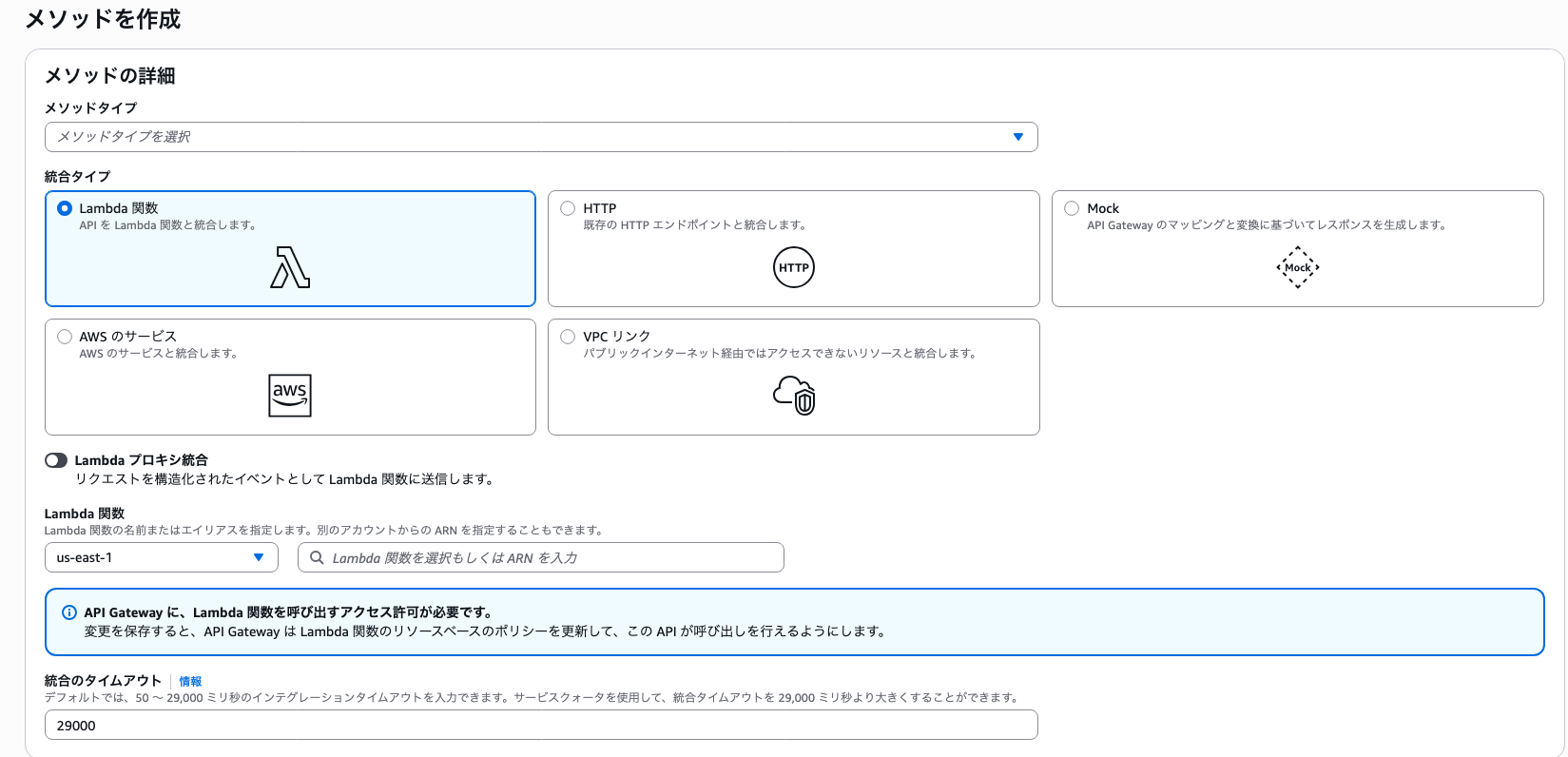Click the Mock diamond icon

point(1298,267)
